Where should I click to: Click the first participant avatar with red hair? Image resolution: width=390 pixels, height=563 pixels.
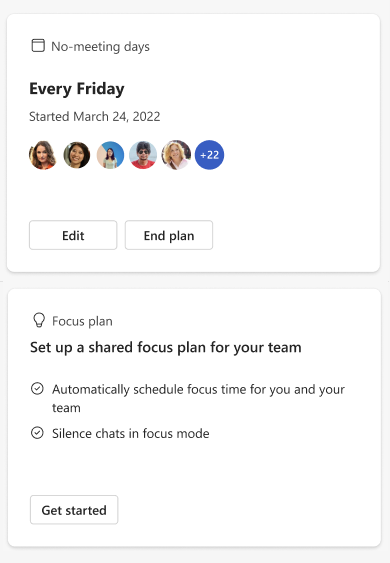tap(43, 155)
